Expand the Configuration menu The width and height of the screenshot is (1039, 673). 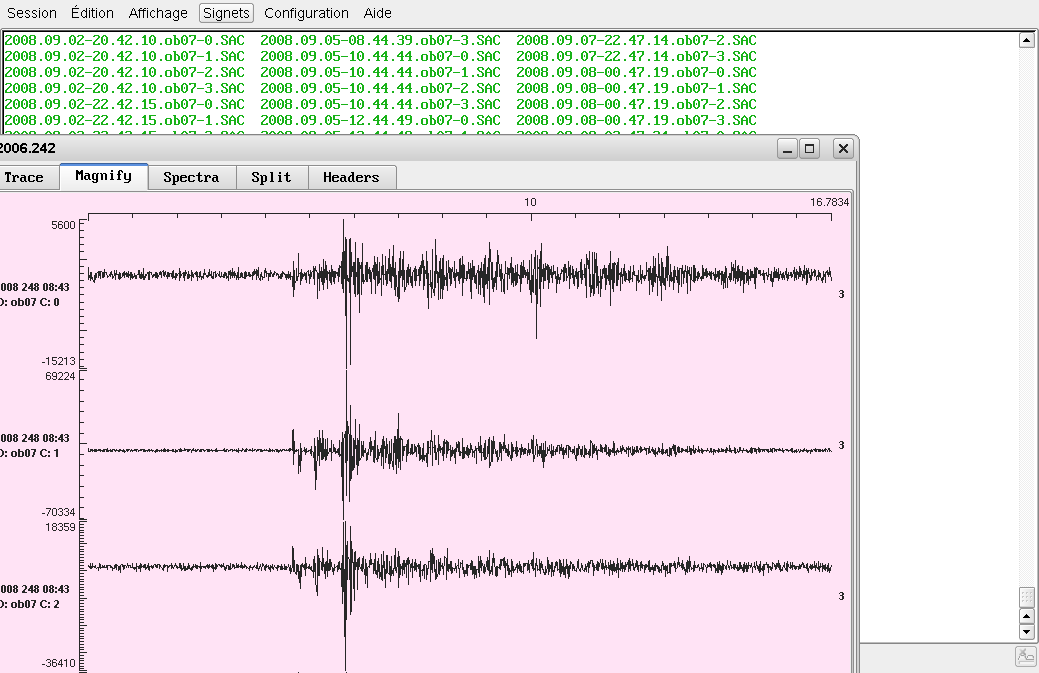tap(306, 13)
